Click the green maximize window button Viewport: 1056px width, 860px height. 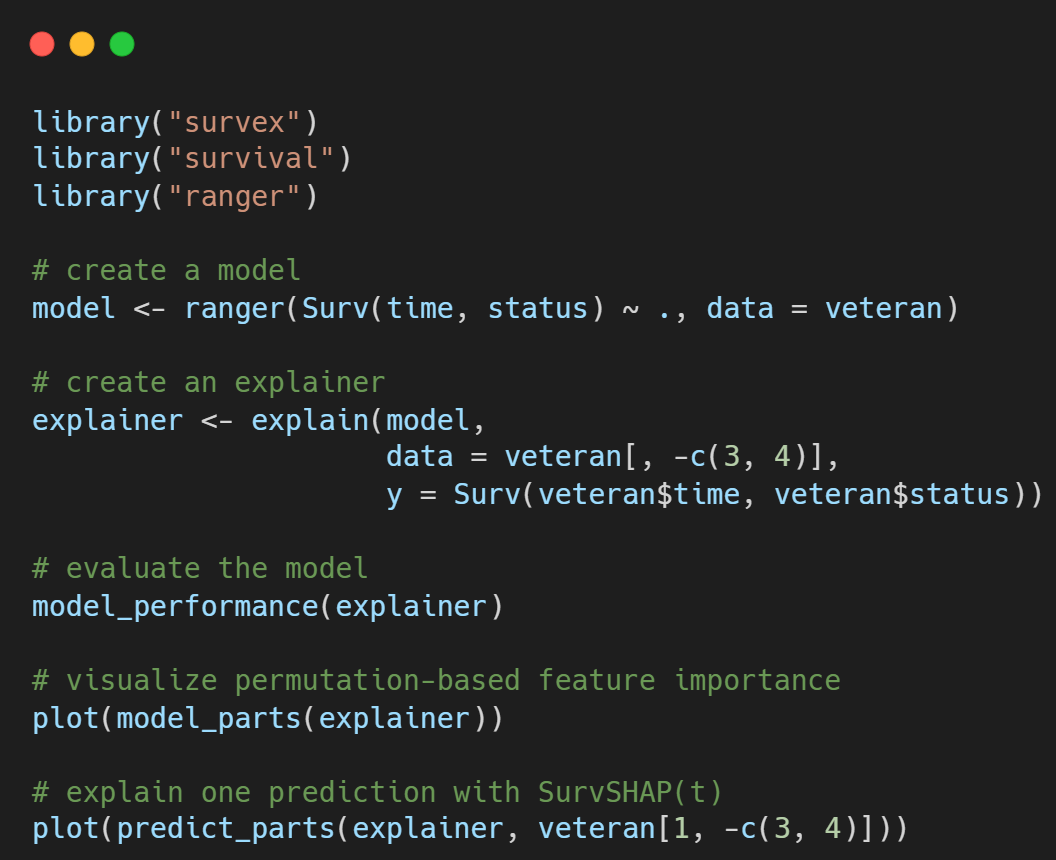coord(122,44)
